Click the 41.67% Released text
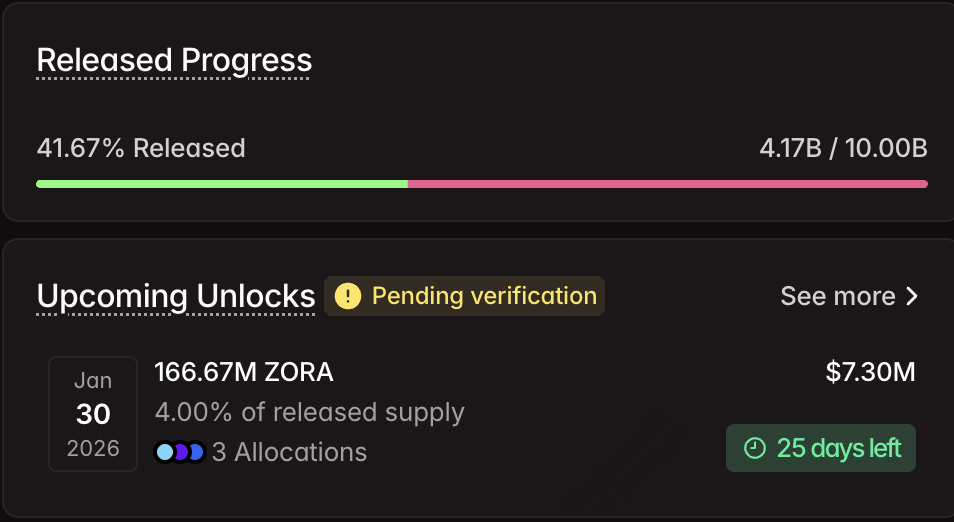 point(141,149)
